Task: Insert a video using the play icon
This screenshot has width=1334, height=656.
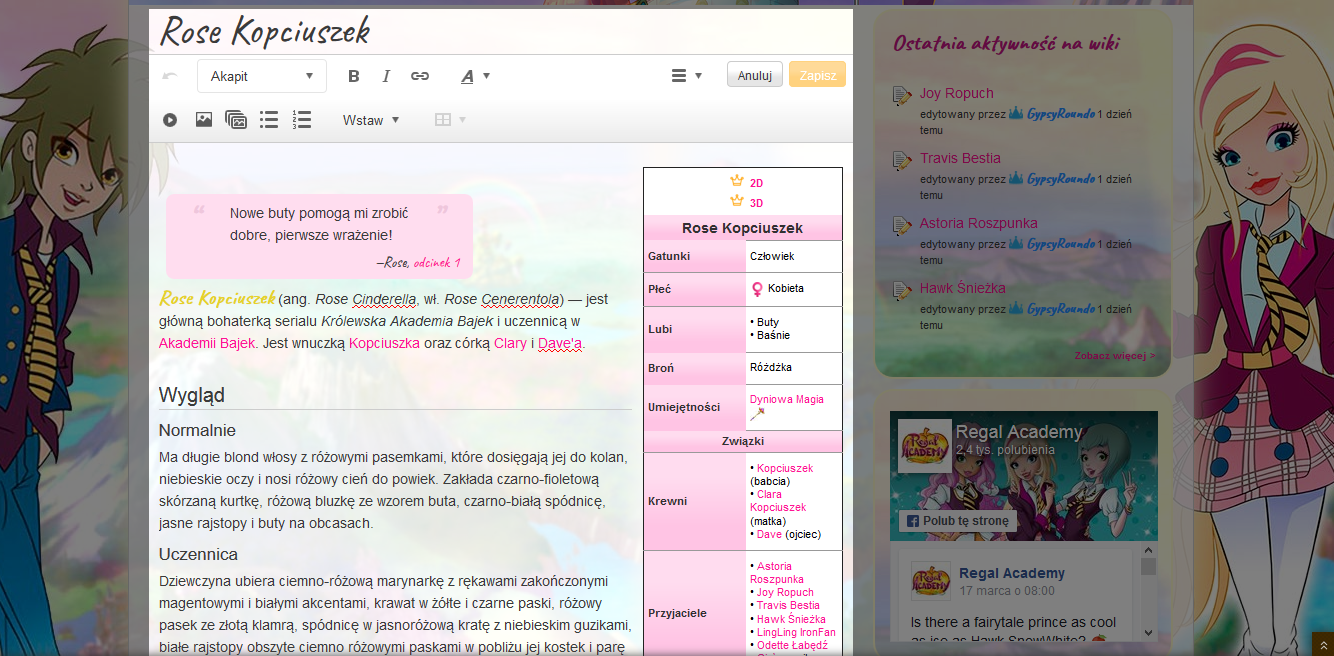Action: [x=170, y=120]
